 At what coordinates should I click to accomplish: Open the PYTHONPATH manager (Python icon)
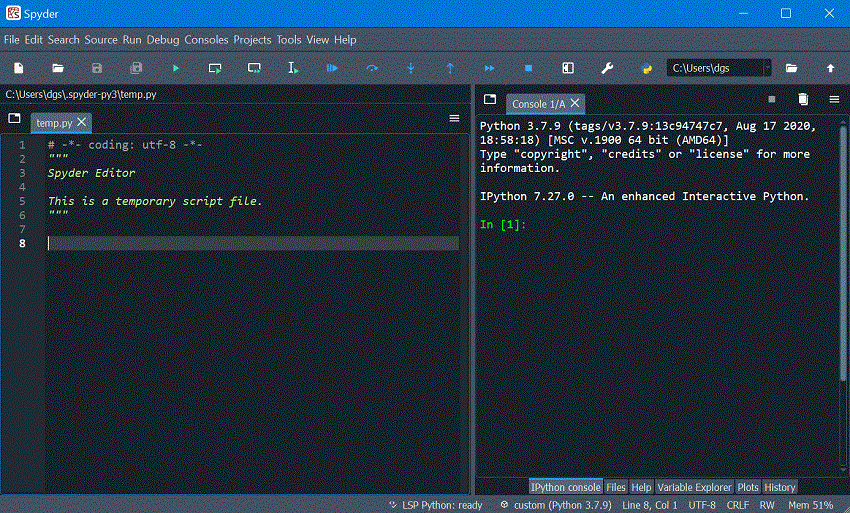point(646,68)
